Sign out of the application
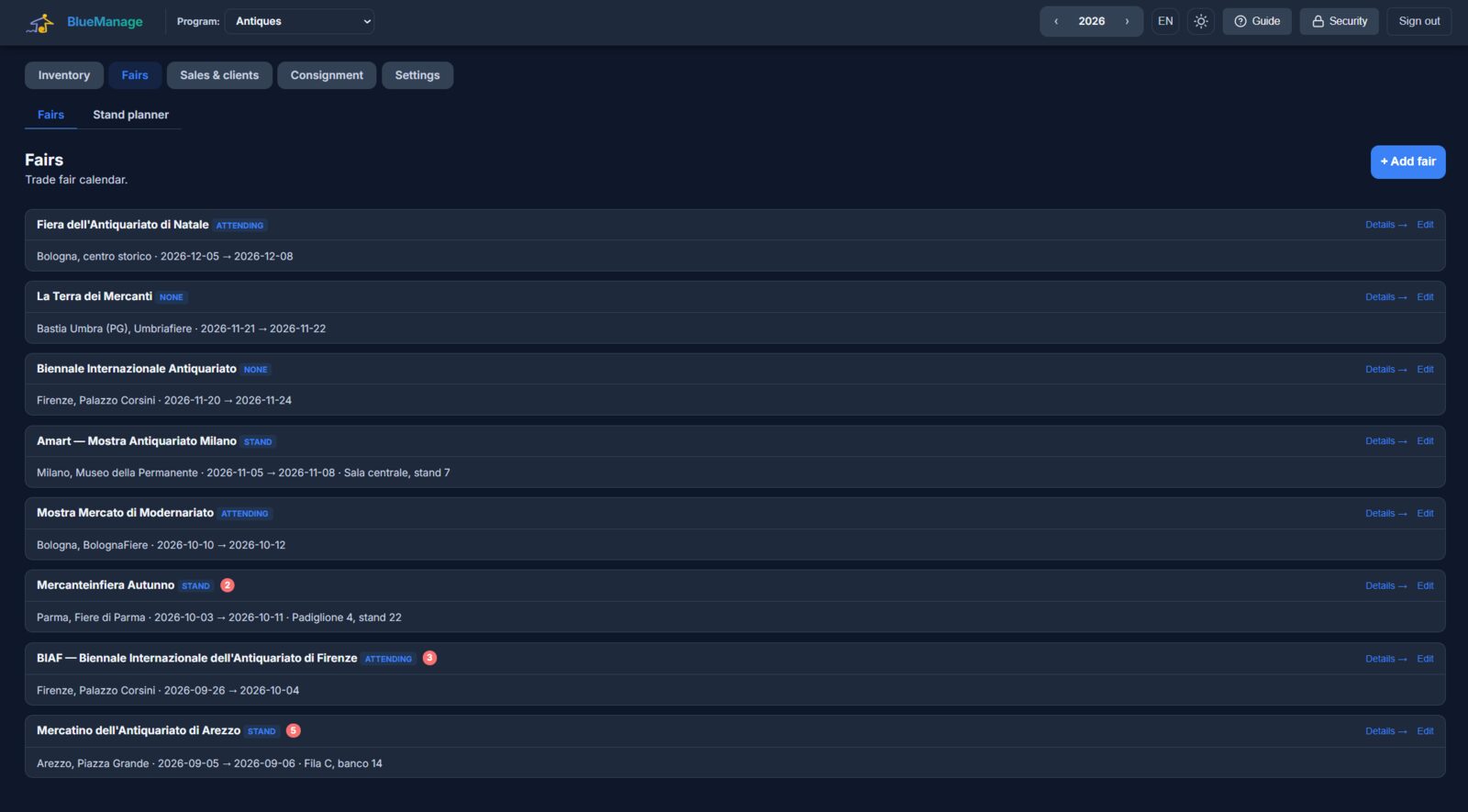Screen dimensions: 1468x812 [1419, 21]
